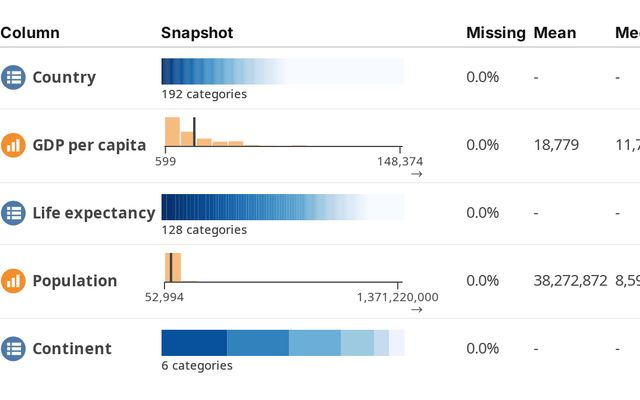The width and height of the screenshot is (640, 400).
Task: Click arrow below Population histogram
Action: pos(416,310)
